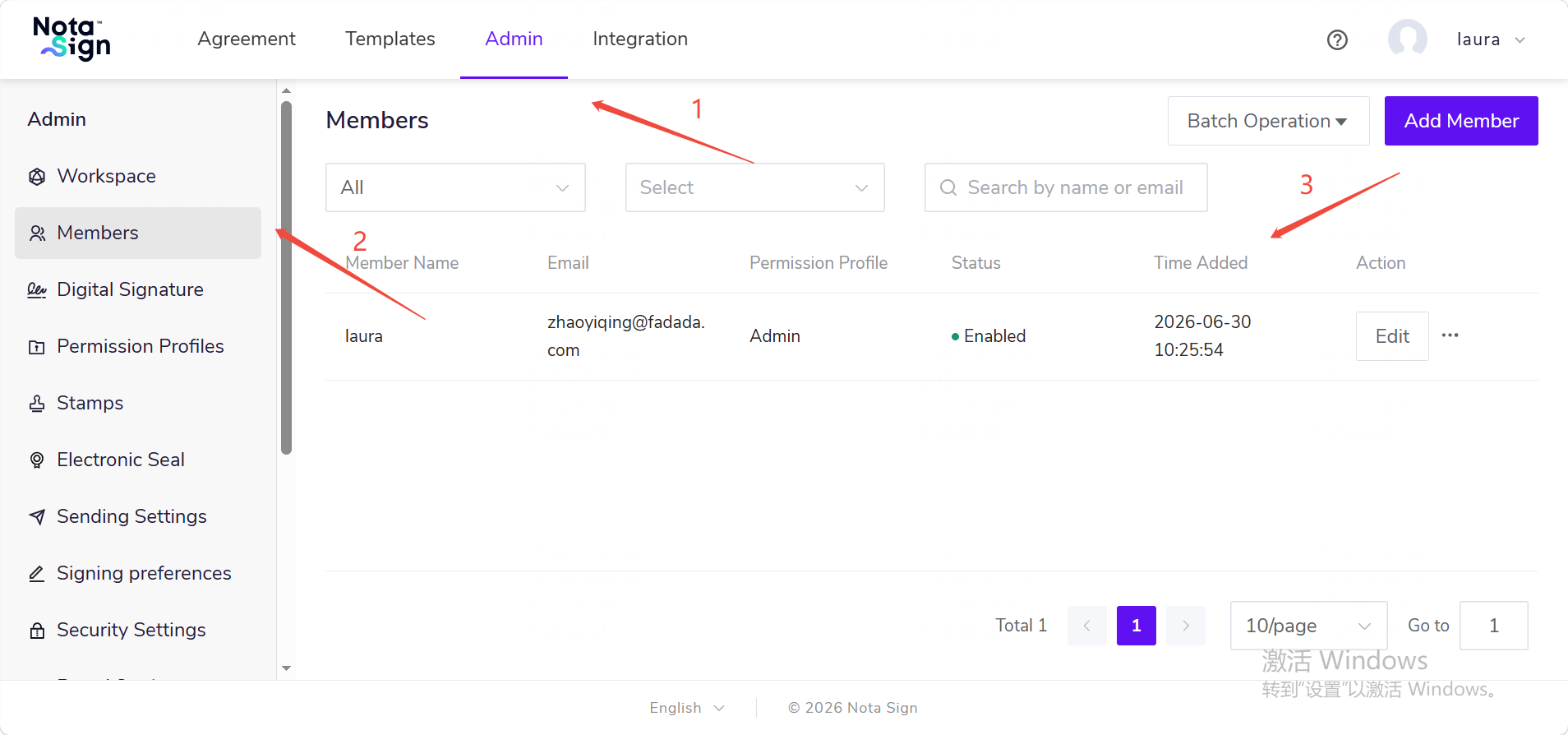Expand the All filter dropdown
This screenshot has width=1568, height=735.
coord(455,187)
